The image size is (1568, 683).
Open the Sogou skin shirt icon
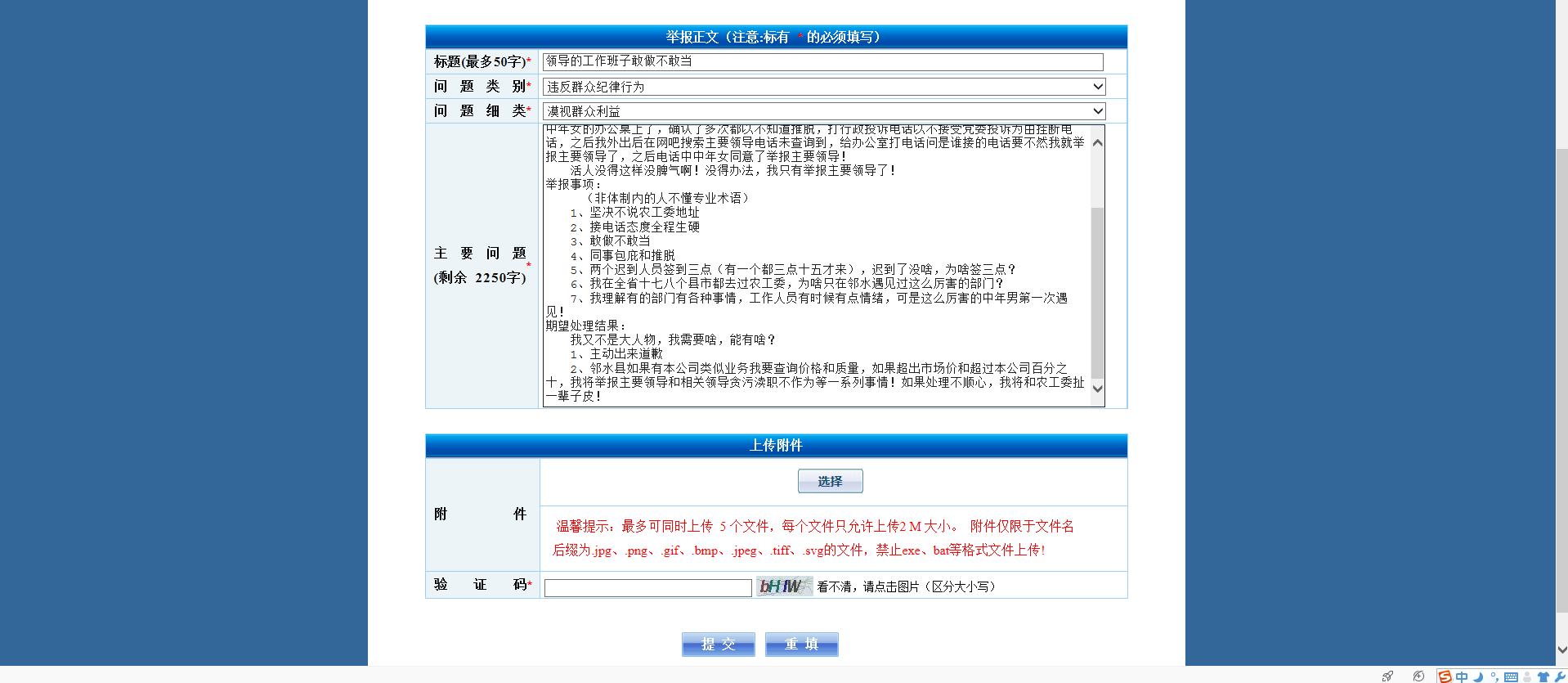(x=1543, y=676)
